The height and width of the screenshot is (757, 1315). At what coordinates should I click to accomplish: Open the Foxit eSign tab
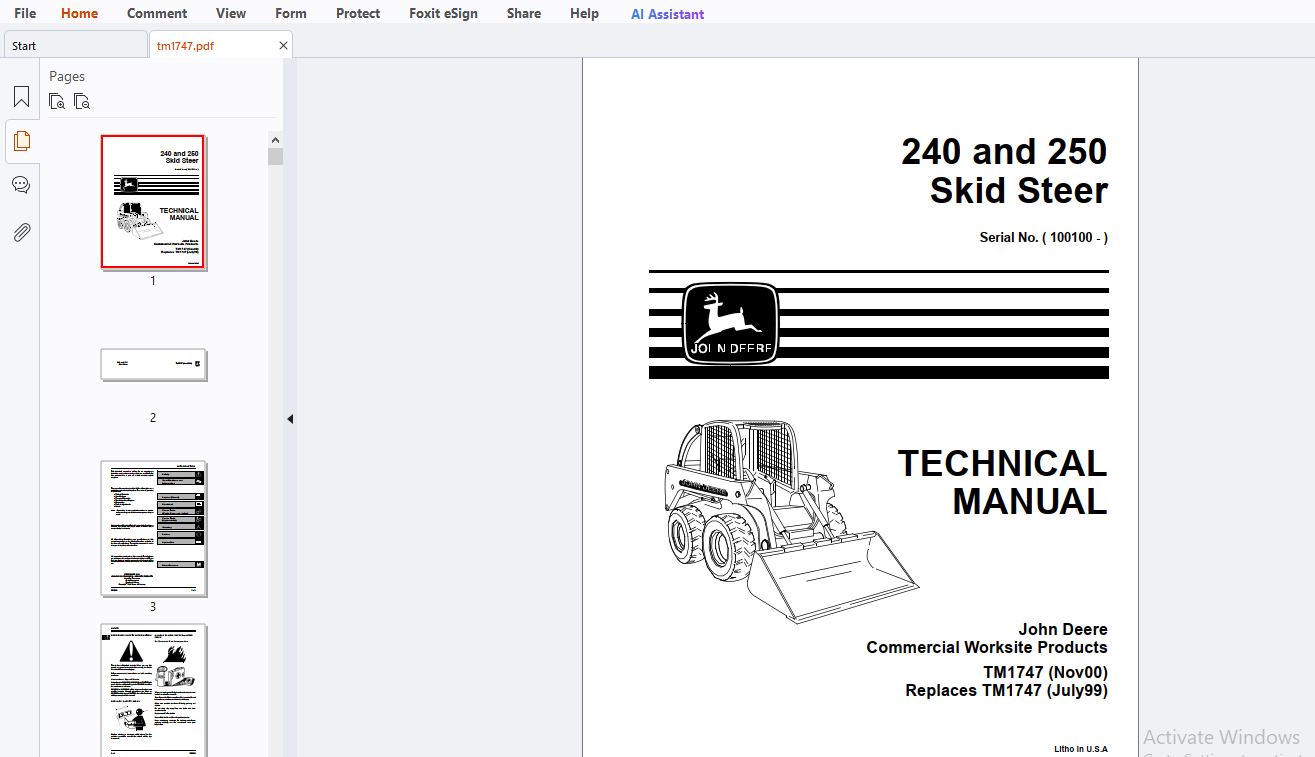point(443,13)
